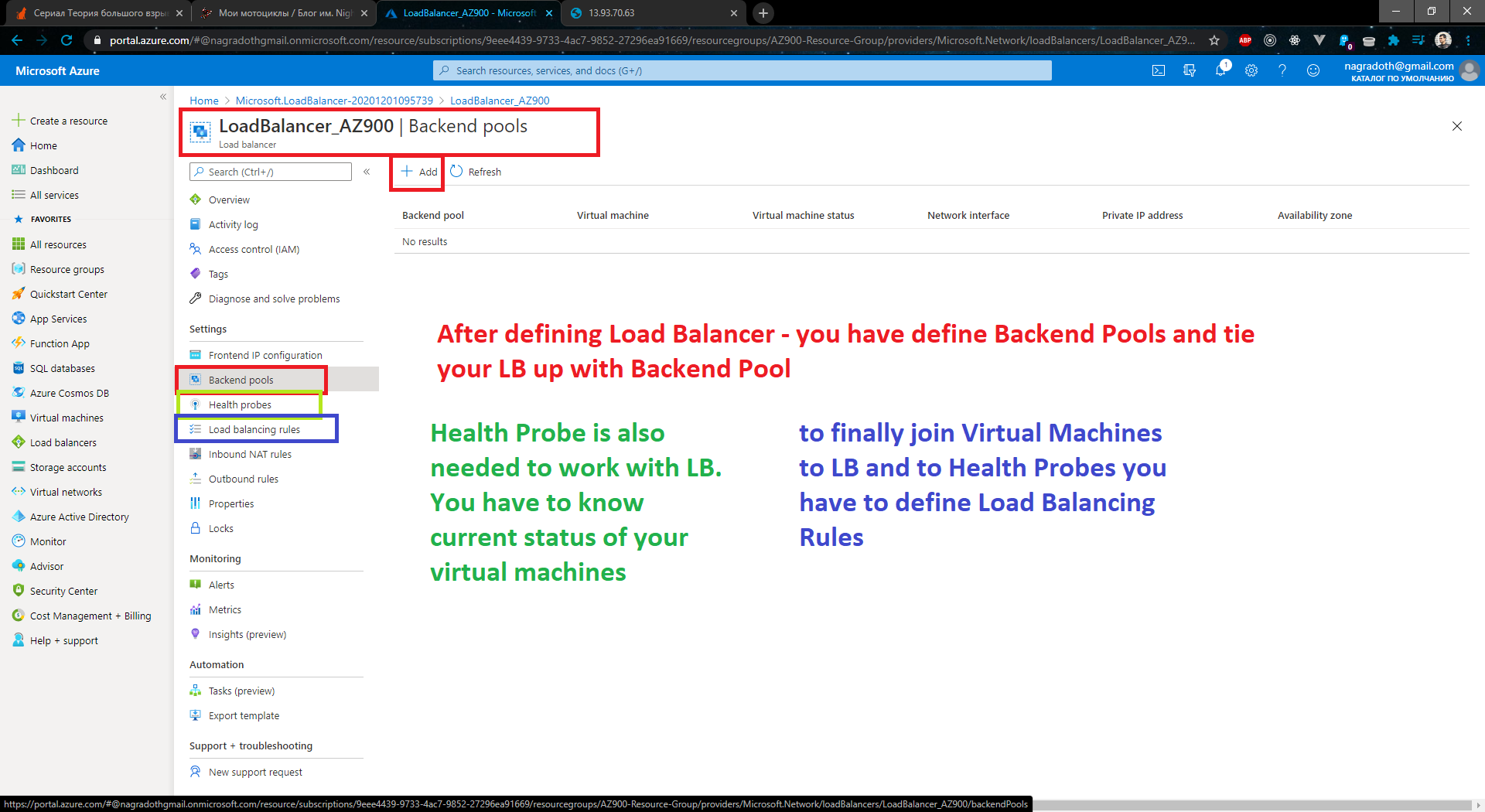The width and height of the screenshot is (1485, 812).
Task: Open Virtual machines in sidebar
Action: (x=58, y=418)
